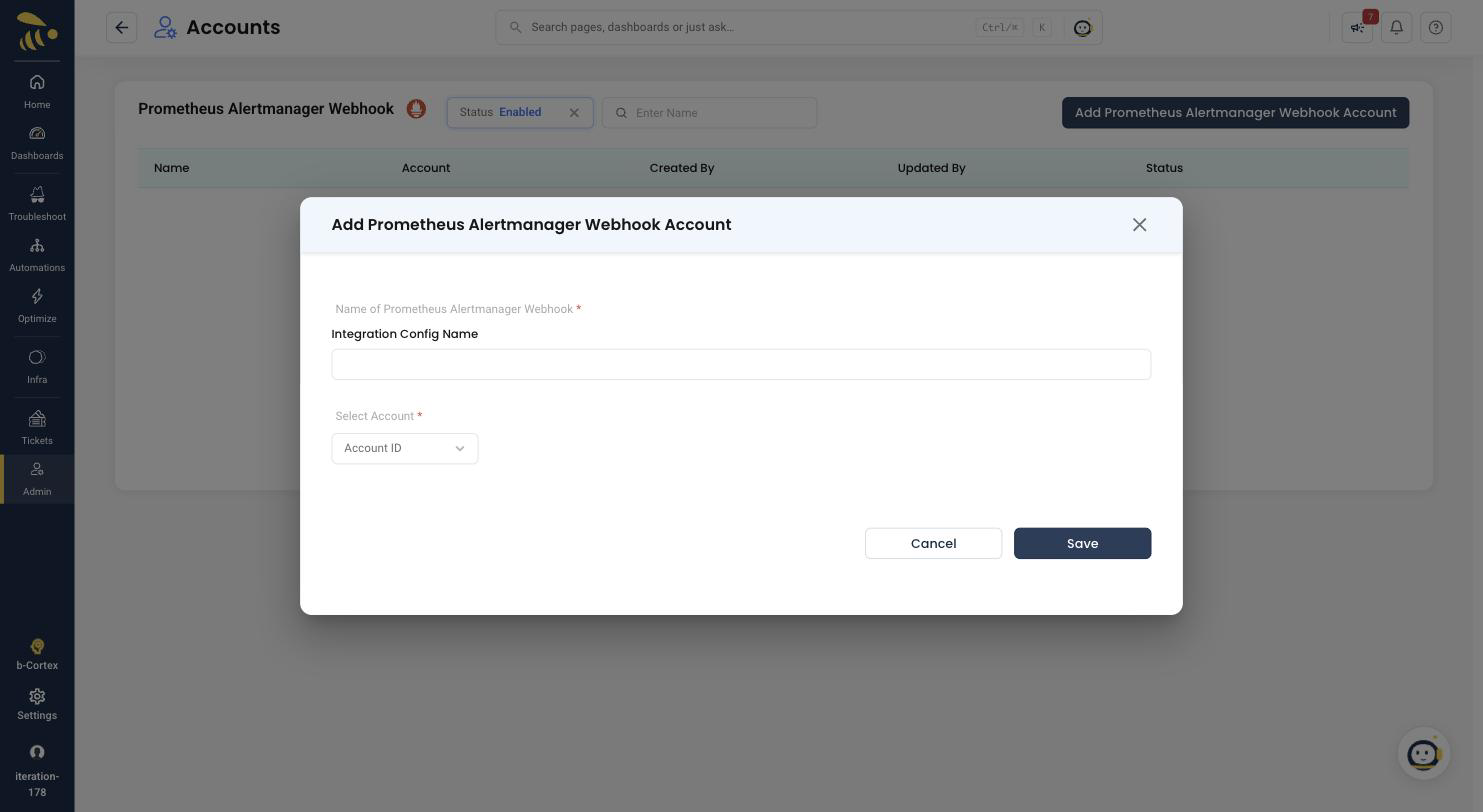Click the Updated By column header
This screenshot has width=1483, height=812.
click(x=931, y=168)
